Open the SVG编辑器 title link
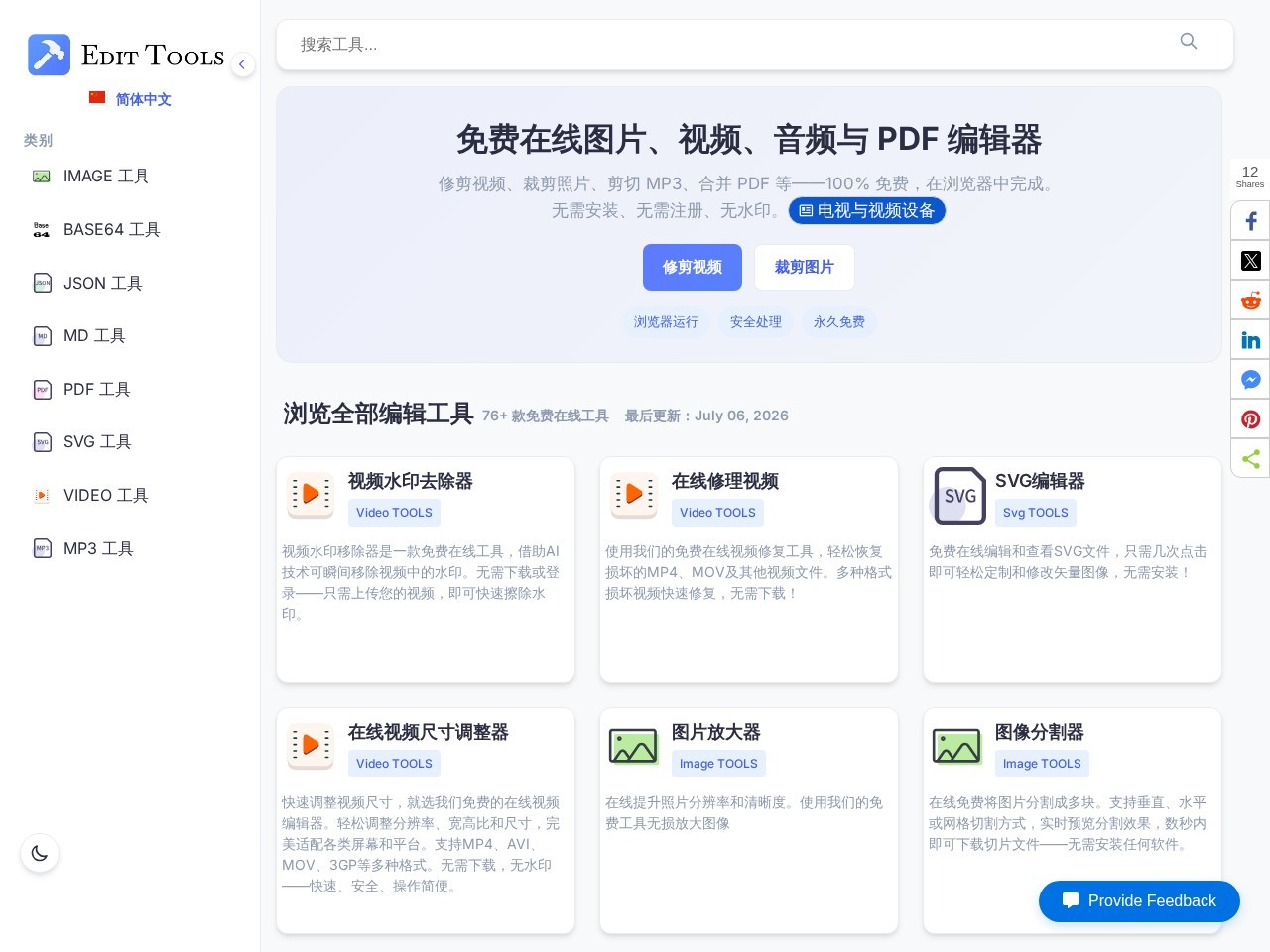This screenshot has height=952, width=1270. pyautogui.click(x=1040, y=481)
